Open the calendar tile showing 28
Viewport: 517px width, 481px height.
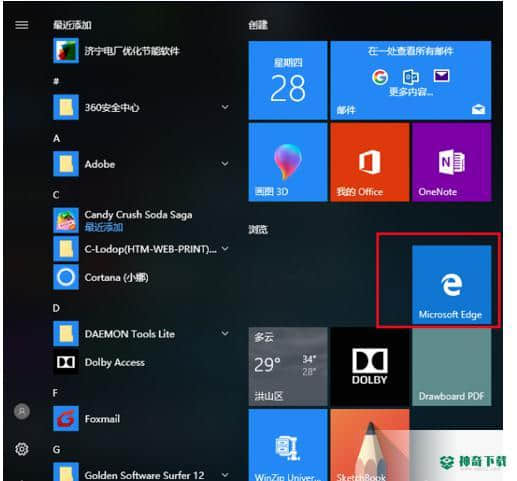288,80
